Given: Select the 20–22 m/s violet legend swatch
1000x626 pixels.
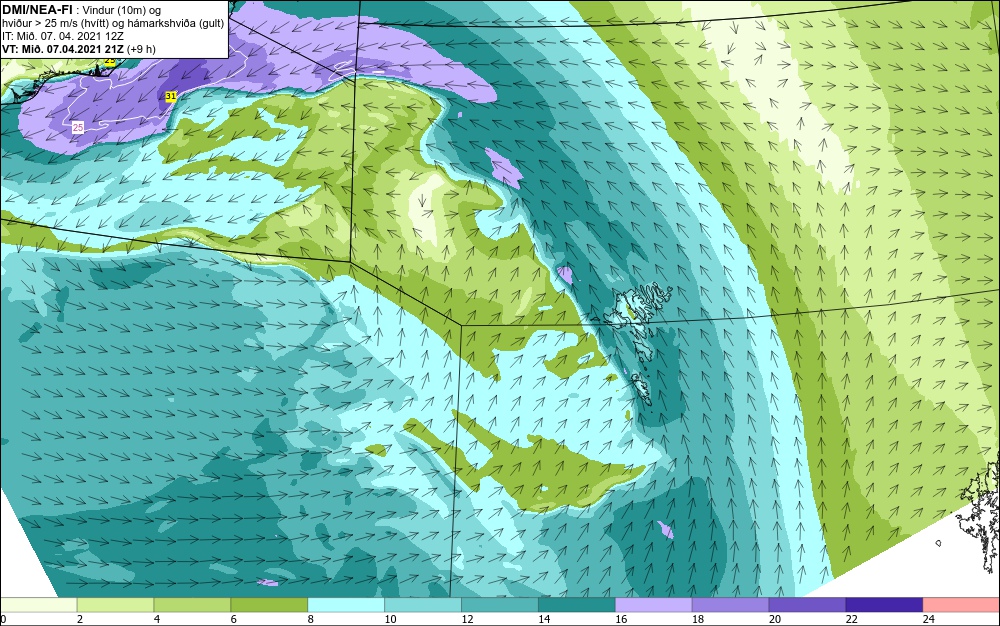Looking at the screenshot, I should coord(807,605).
